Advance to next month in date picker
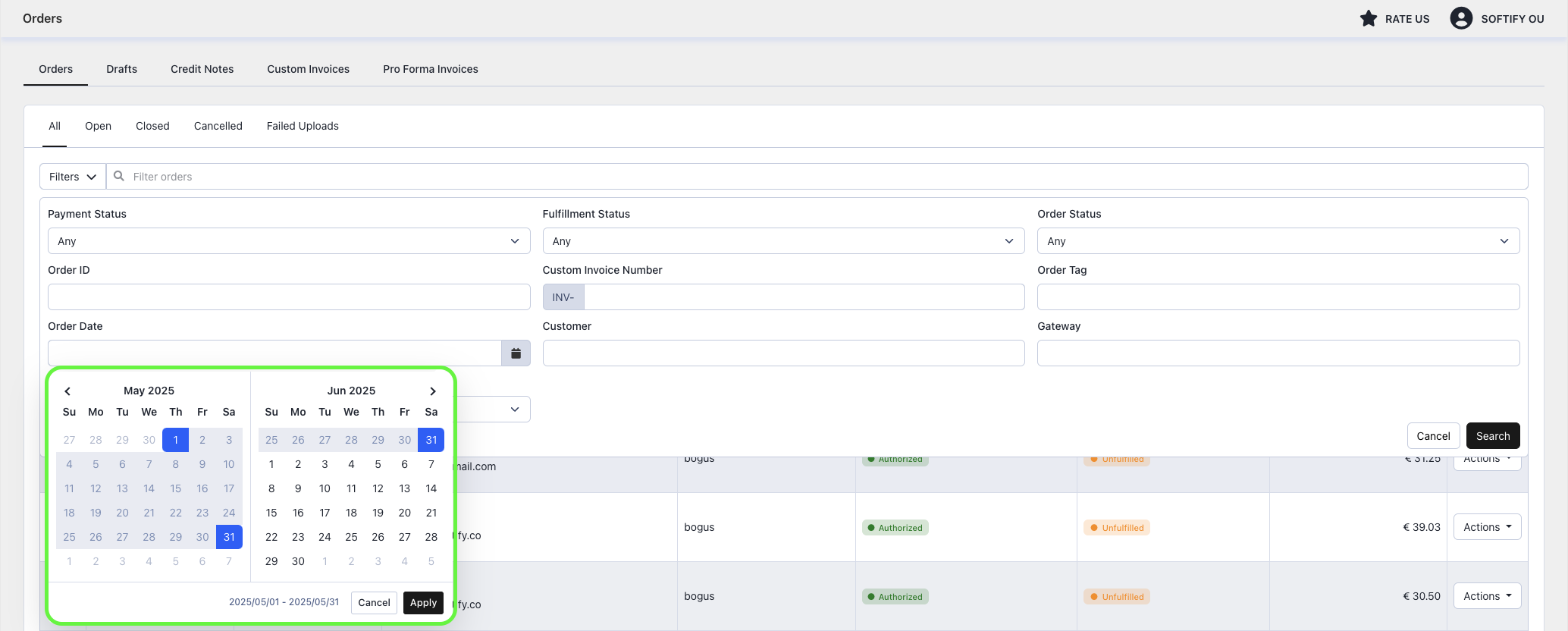The image size is (1568, 631). pos(433,391)
